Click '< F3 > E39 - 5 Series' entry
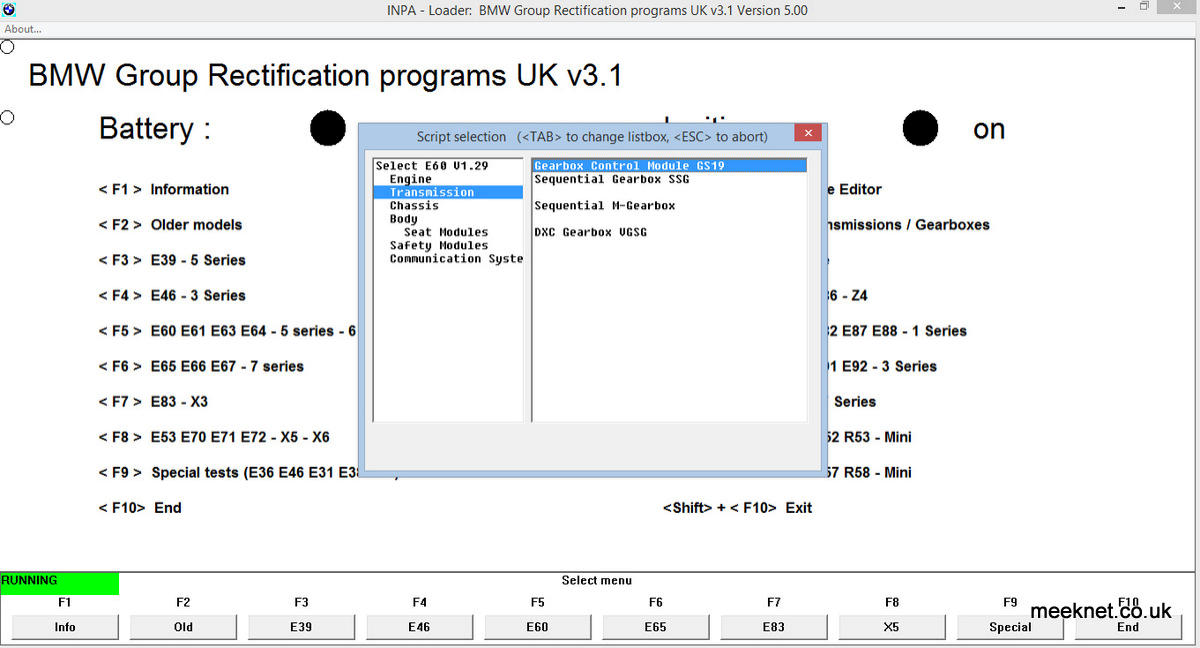The width and height of the screenshot is (1200, 648). 172,260
